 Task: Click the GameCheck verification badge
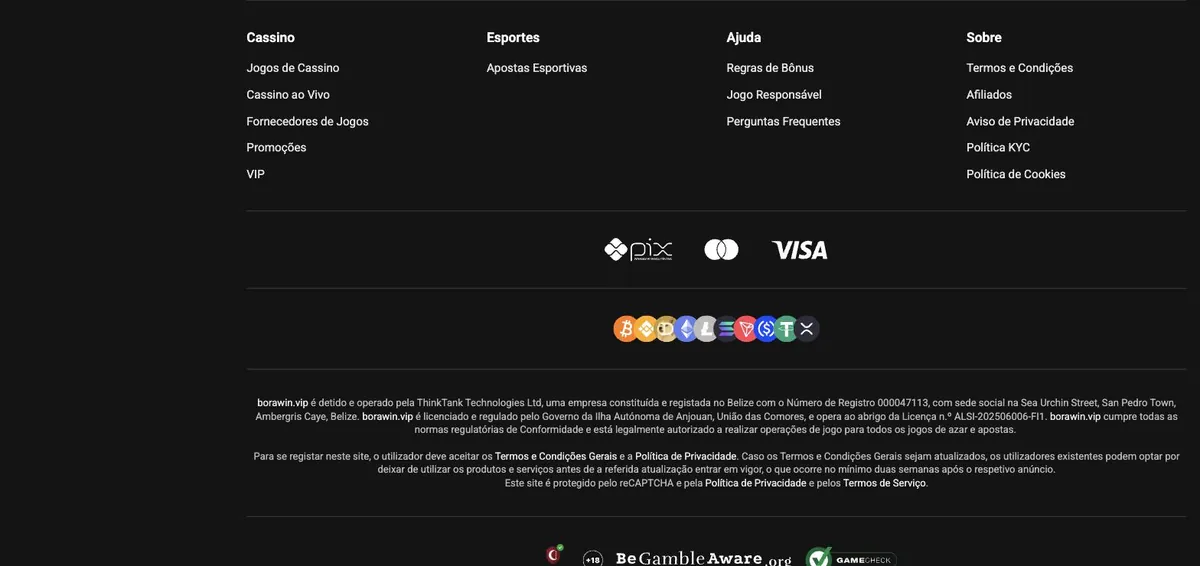coord(851,558)
